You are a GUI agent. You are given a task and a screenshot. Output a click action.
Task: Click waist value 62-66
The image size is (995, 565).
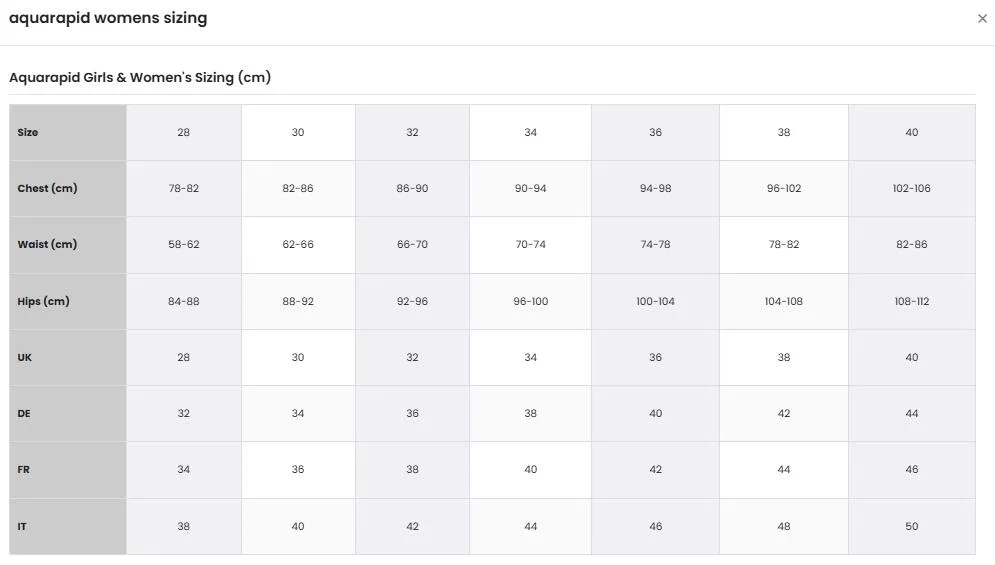tap(298, 244)
